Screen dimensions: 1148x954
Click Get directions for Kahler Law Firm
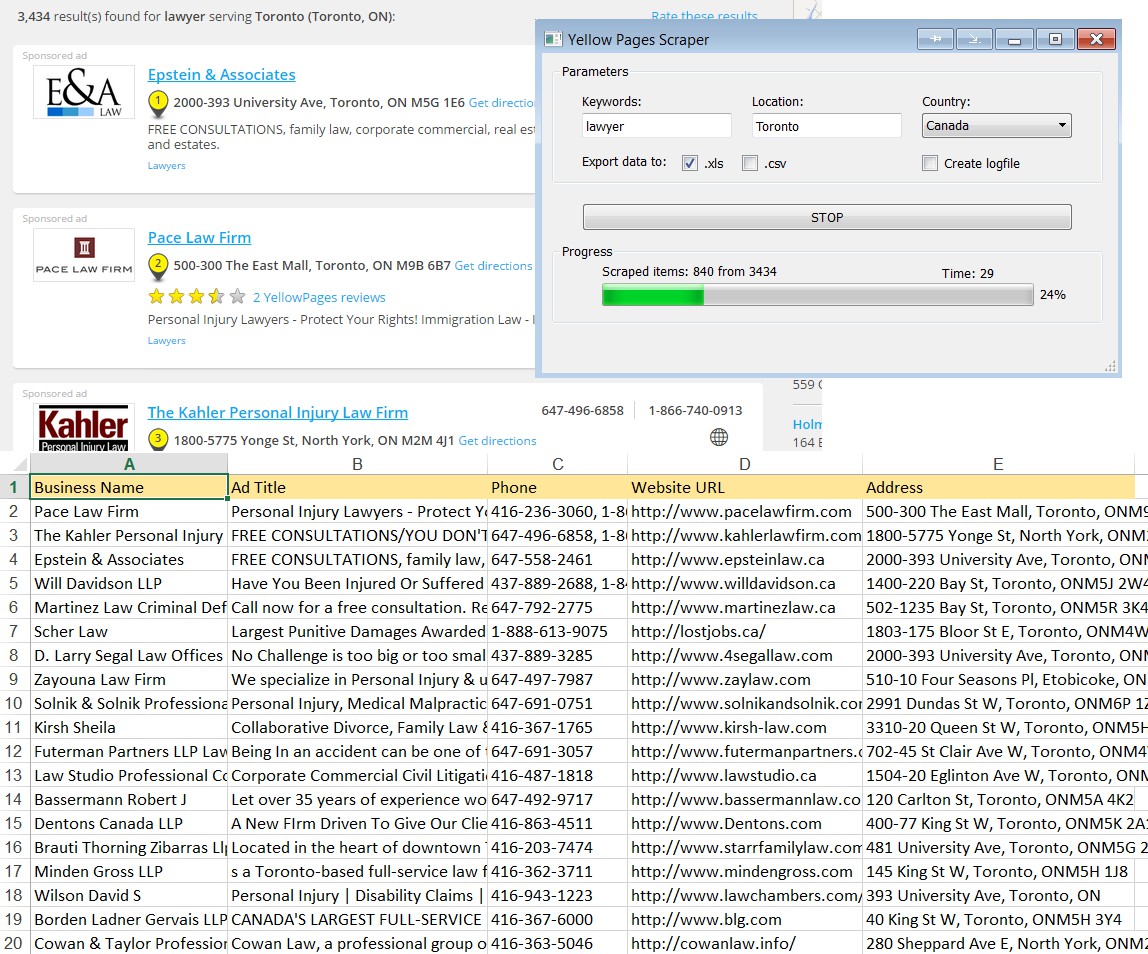[x=497, y=441]
